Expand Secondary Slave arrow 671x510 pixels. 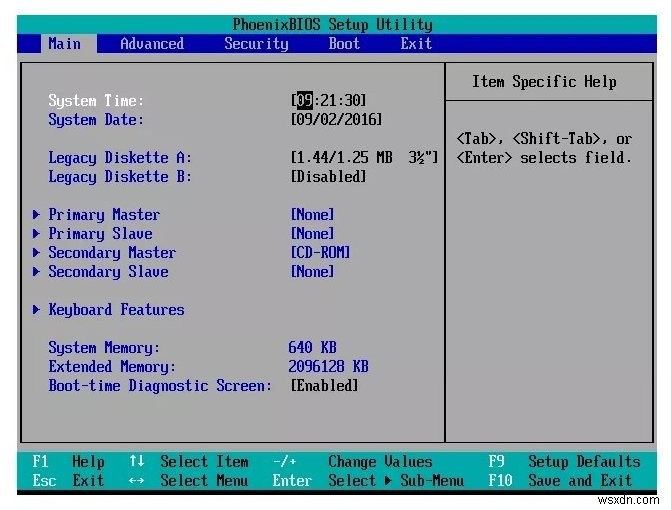(36, 271)
